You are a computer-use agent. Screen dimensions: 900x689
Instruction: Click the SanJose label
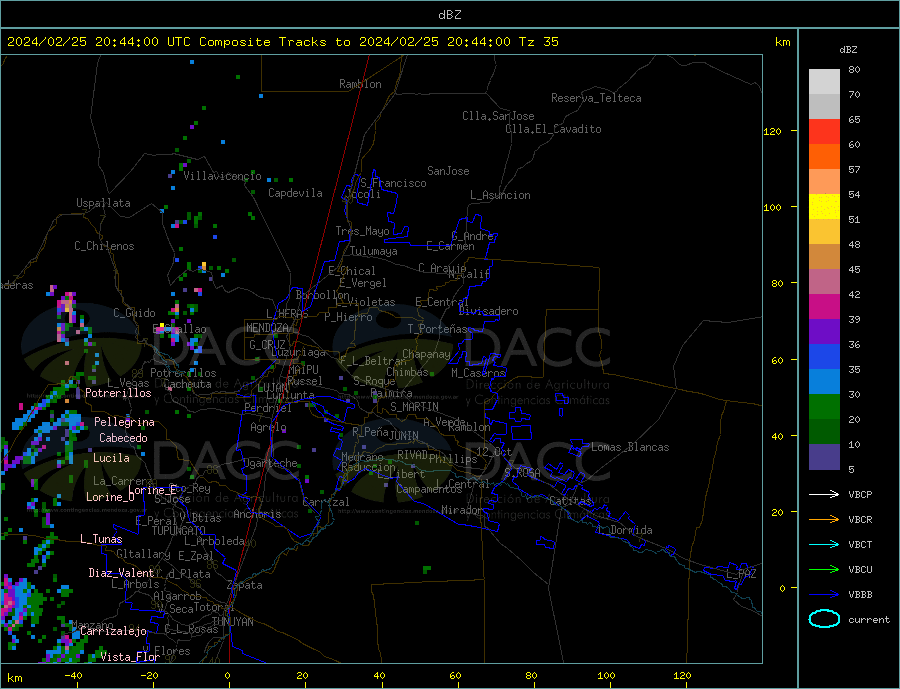[x=448, y=171]
